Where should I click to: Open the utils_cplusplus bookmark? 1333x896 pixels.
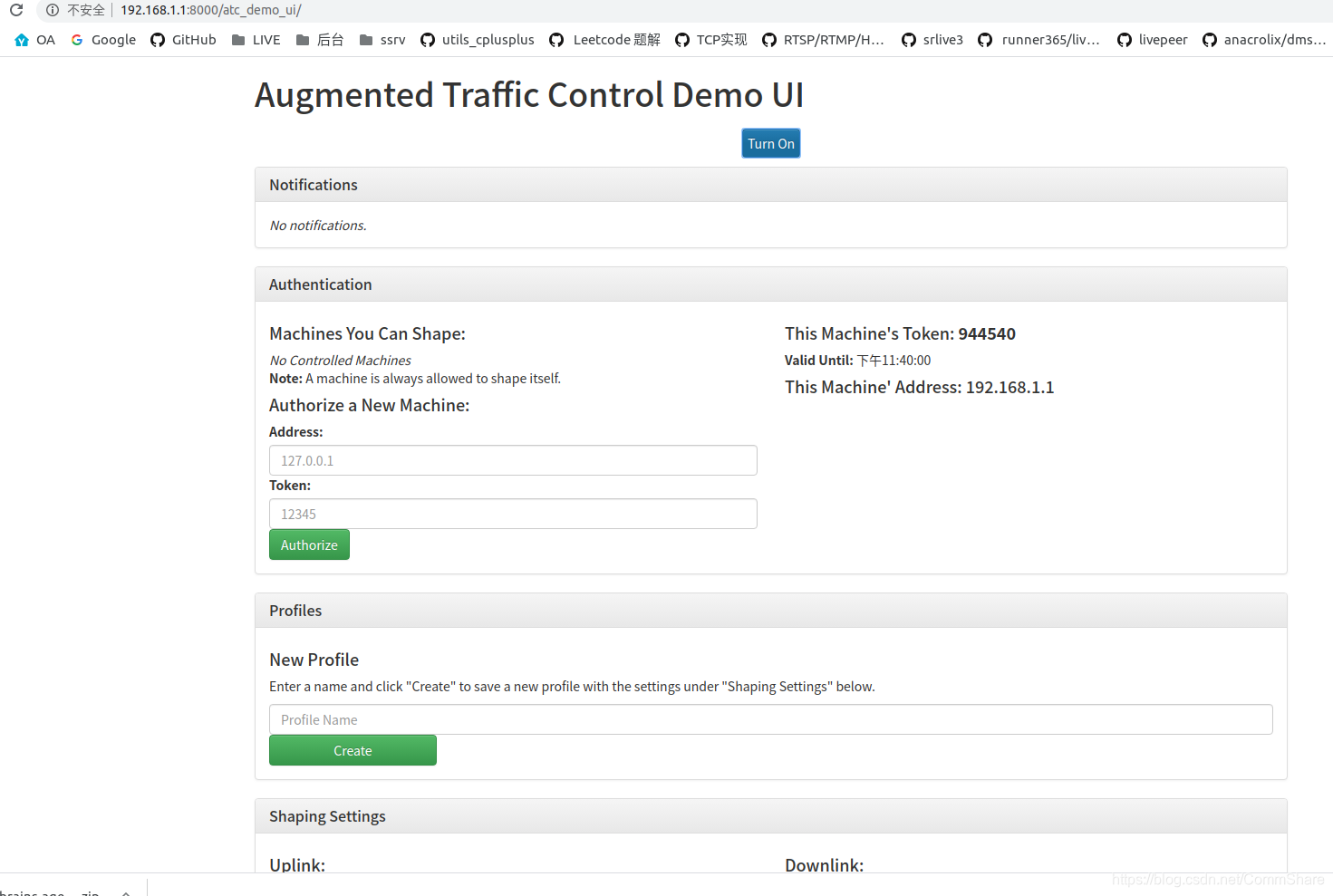click(x=478, y=40)
